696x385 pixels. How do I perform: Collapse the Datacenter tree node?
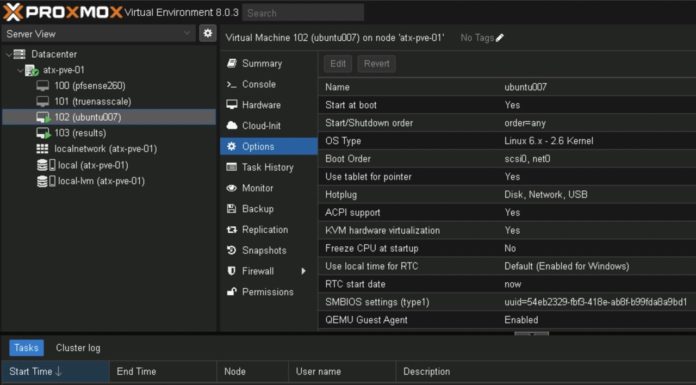tap(8, 55)
